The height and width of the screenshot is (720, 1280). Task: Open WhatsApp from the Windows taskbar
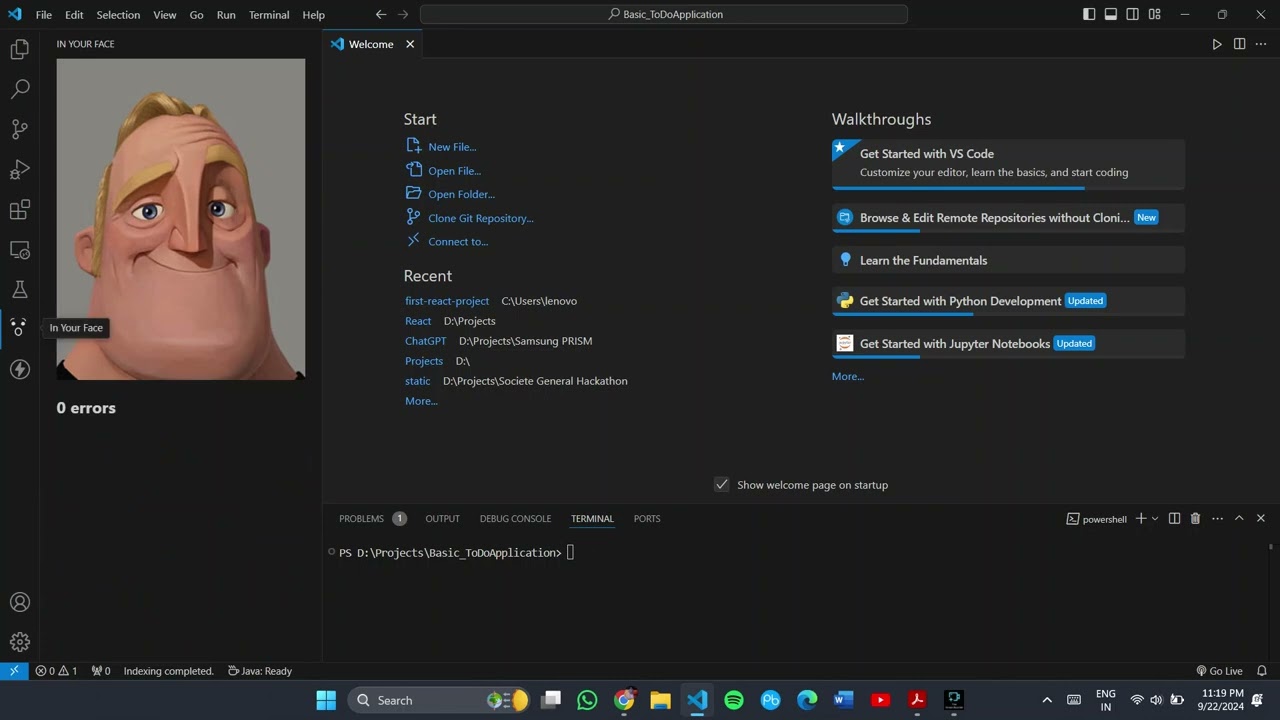tap(587, 700)
